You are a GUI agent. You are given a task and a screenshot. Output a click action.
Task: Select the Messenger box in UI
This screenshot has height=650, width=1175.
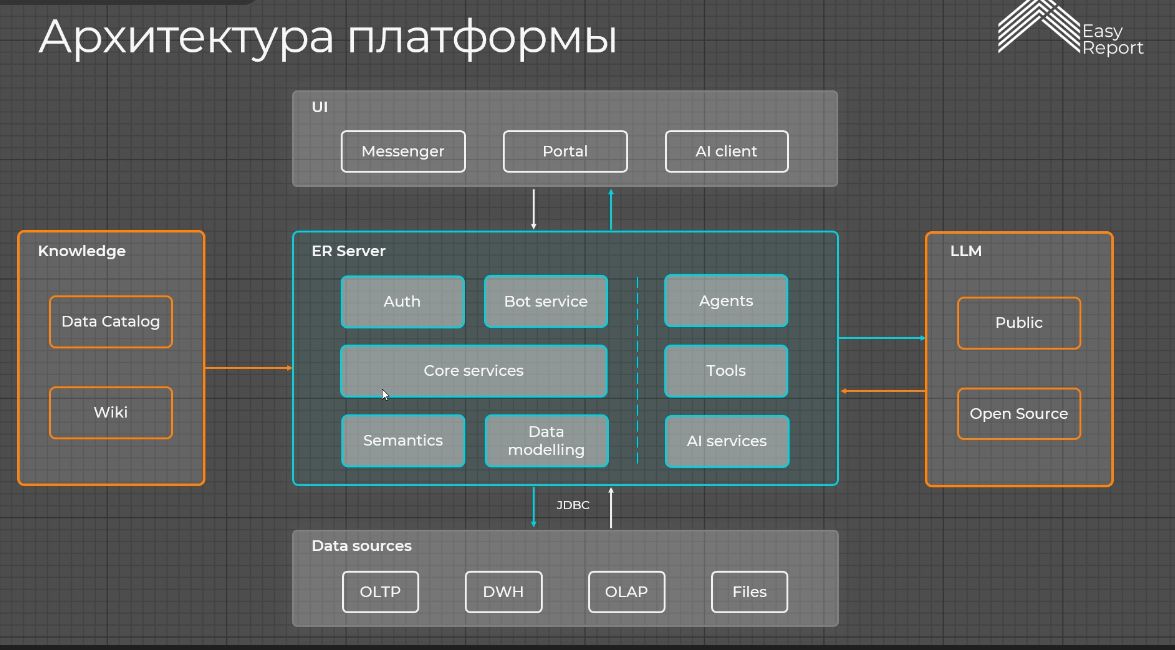[x=403, y=151]
